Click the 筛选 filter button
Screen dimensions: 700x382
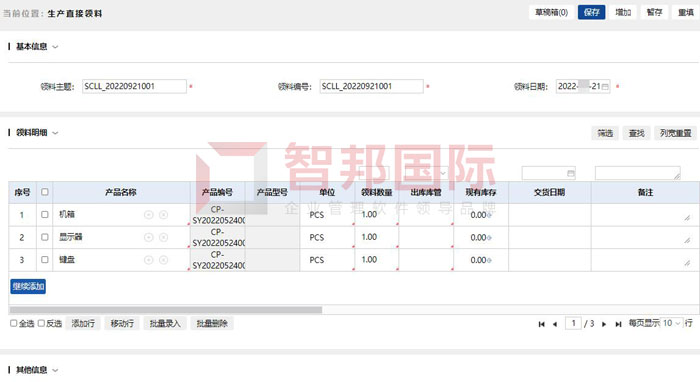pyautogui.click(x=605, y=133)
